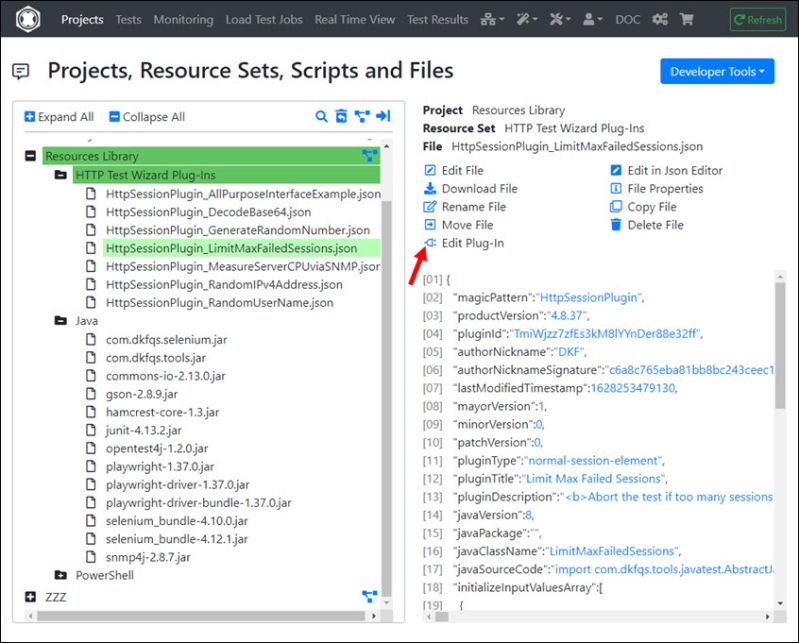Click the tree icon on Resources Library row
Viewport: 799px width, 643px height.
pos(369,155)
